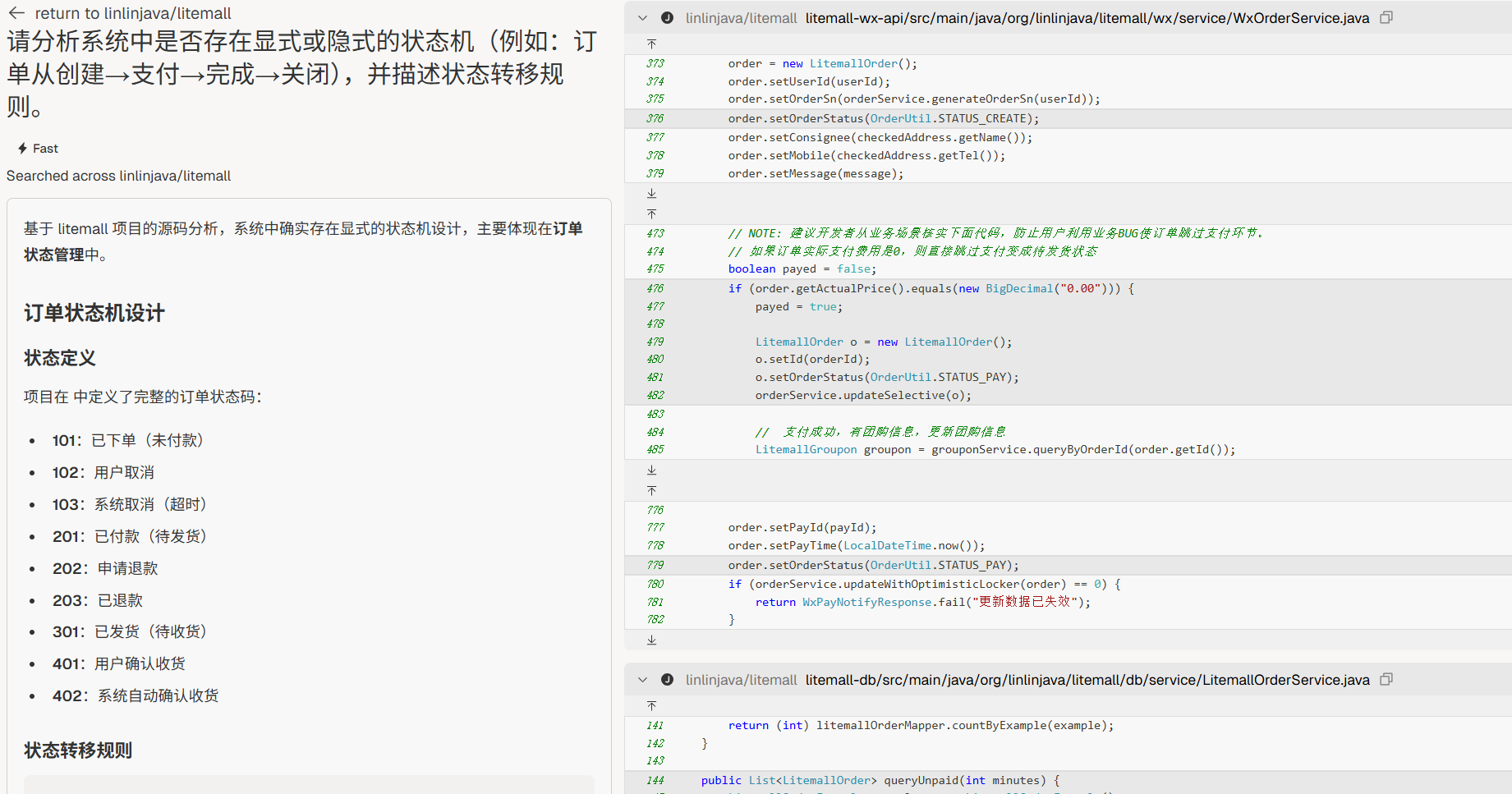Click the GitHub icon beside the WxOrderService.java path
This screenshot has width=1512, height=794.
[668, 18]
